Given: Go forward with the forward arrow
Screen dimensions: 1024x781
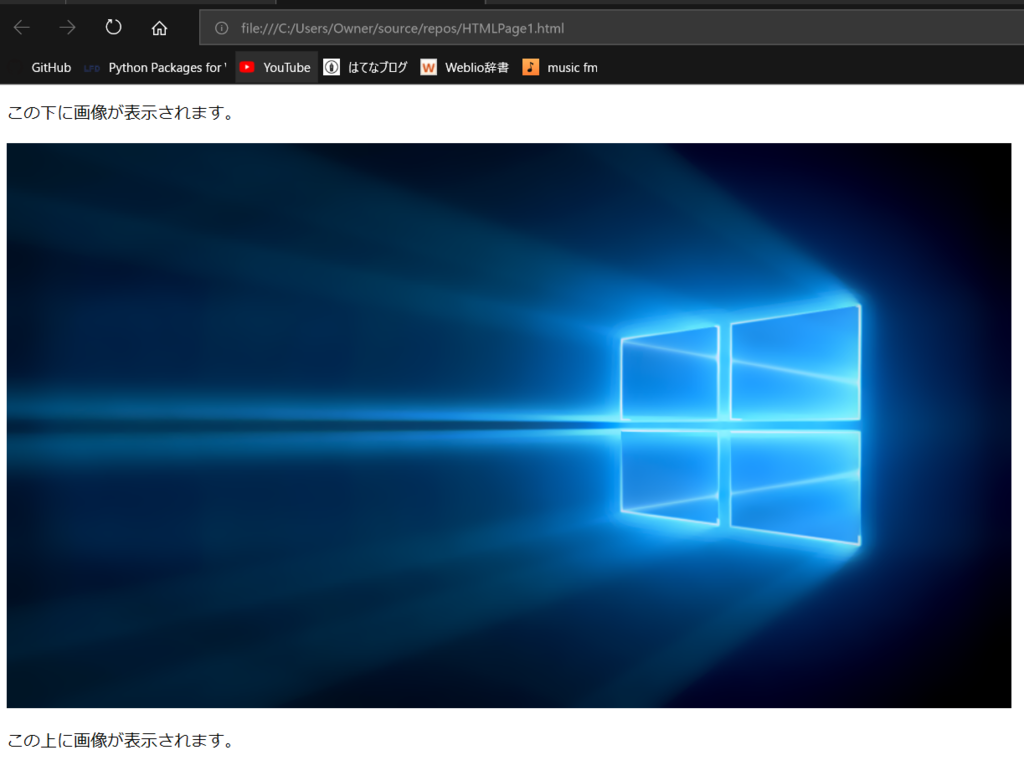Looking at the screenshot, I should [x=67, y=27].
